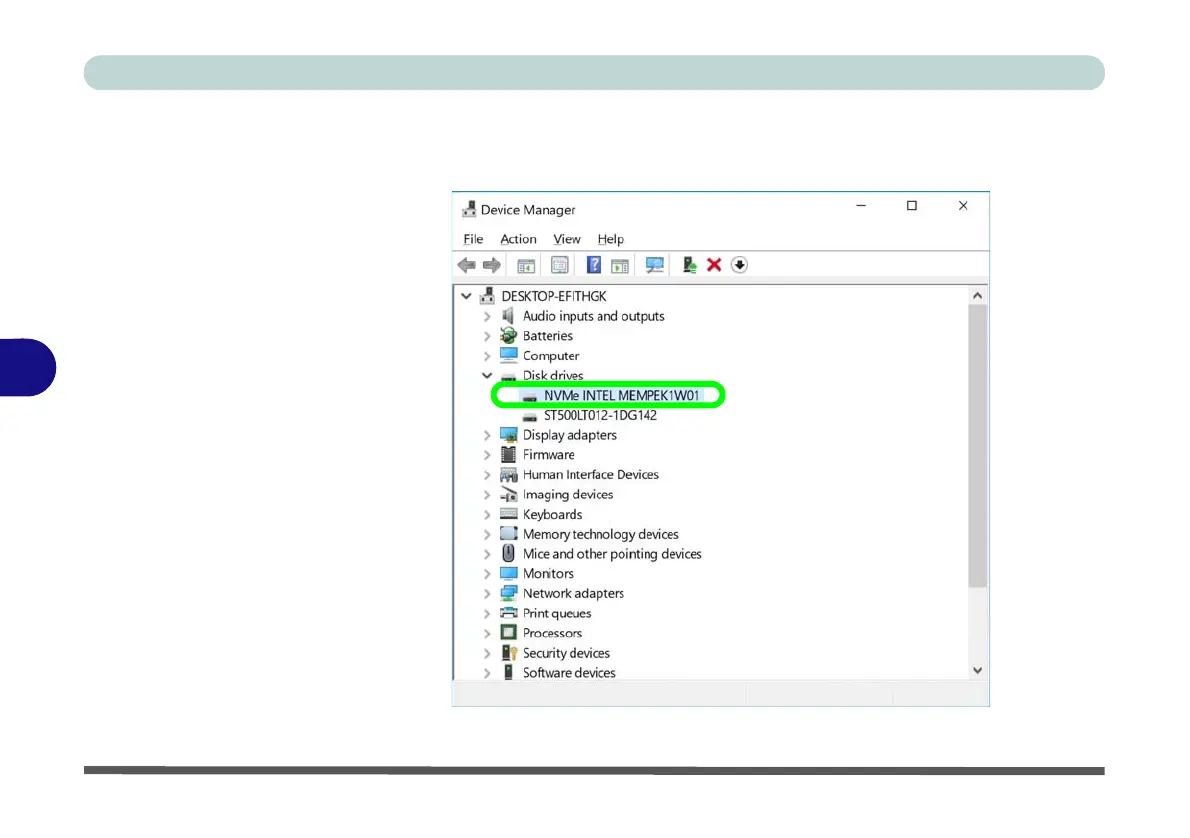The width and height of the screenshot is (1190, 838).
Task: Click the blue Help question mark icon
Action: tap(593, 265)
